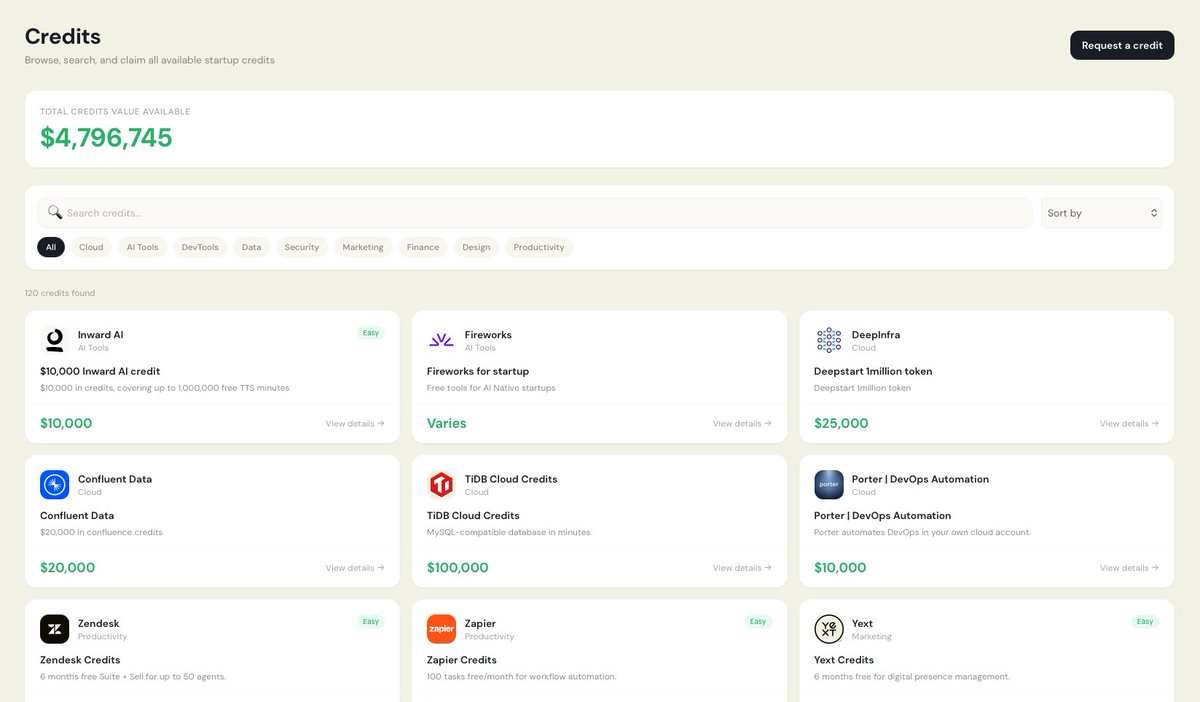Click the Easy badge on Zendesk card
The image size is (1200, 702).
click(x=371, y=621)
